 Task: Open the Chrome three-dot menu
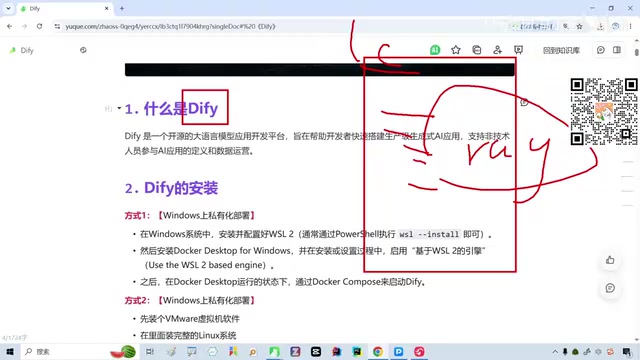coord(630,26)
